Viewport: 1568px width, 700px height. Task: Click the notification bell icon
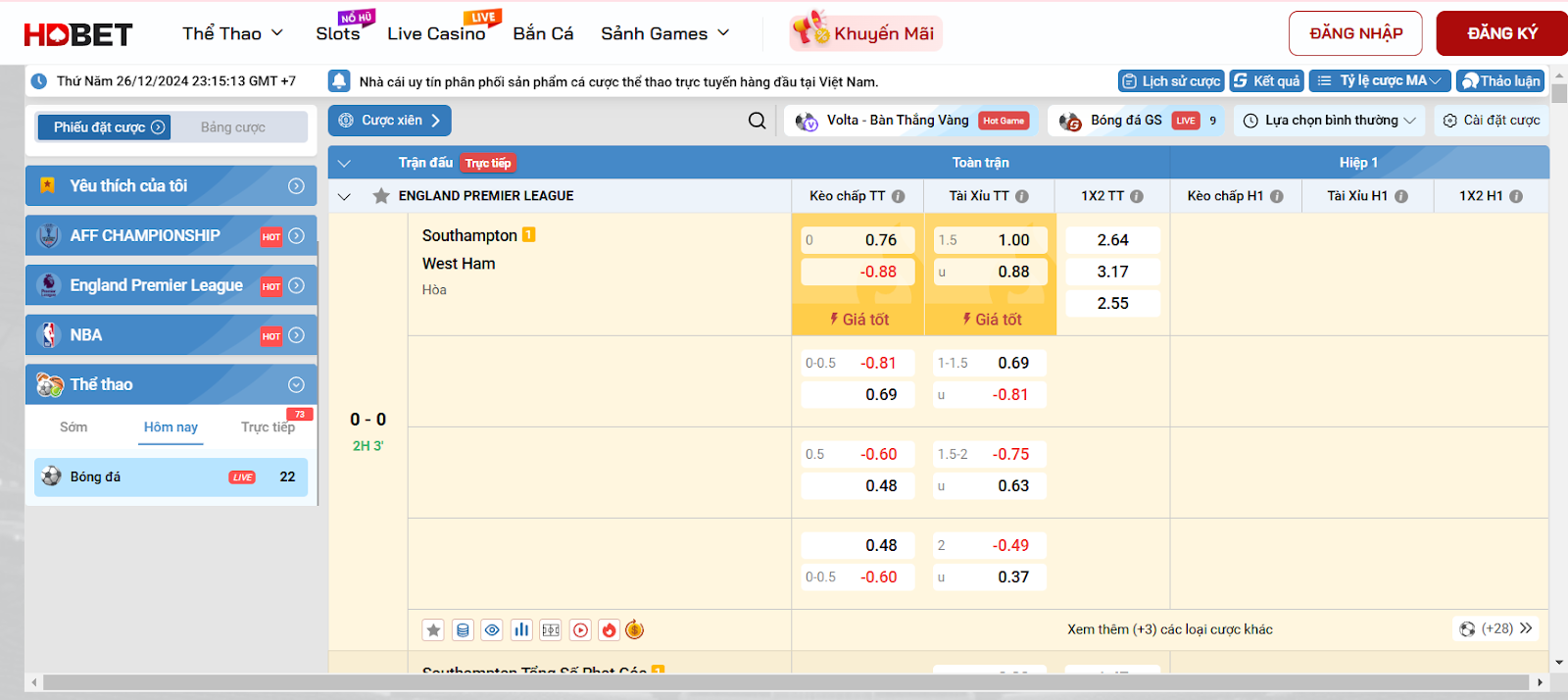339,81
